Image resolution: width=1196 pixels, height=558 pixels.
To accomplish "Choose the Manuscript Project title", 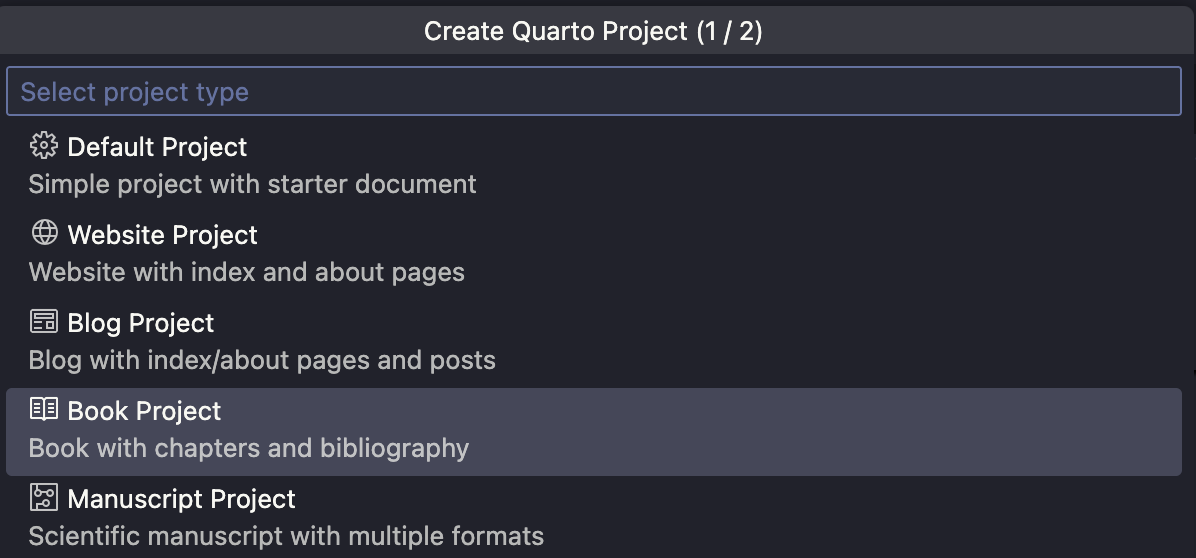I will [x=181, y=499].
